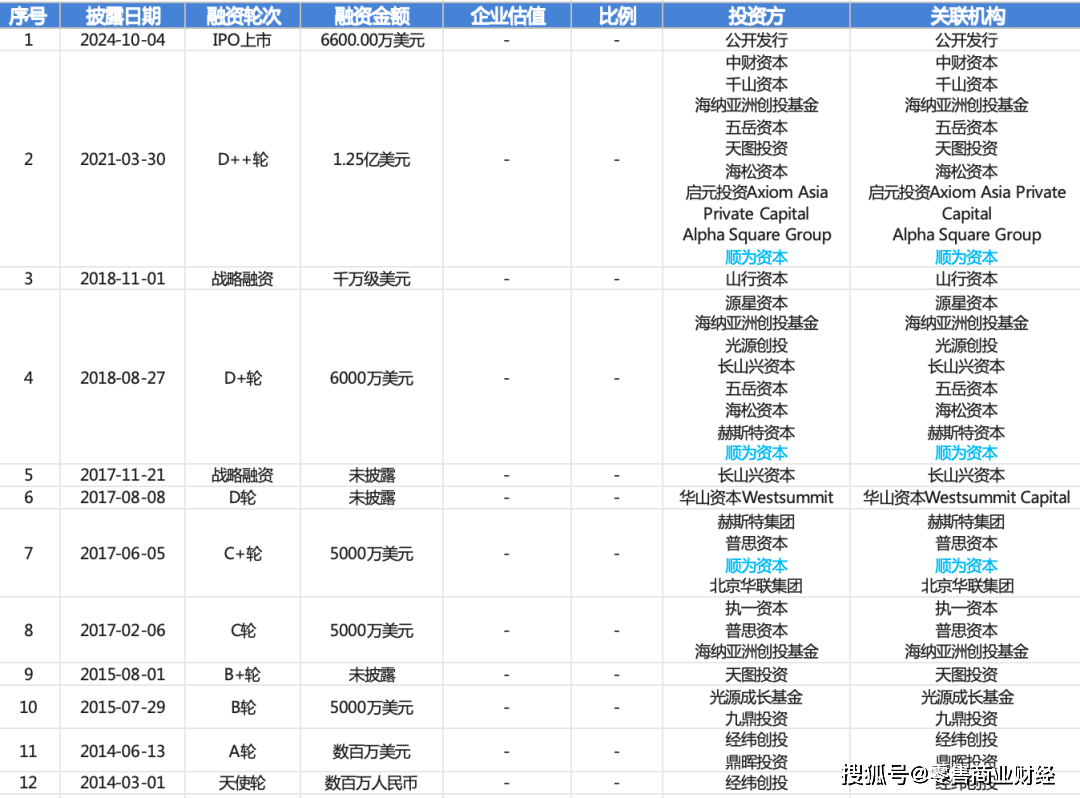Select the date 2017-08-08
This screenshot has height=798, width=1080.
(123, 497)
